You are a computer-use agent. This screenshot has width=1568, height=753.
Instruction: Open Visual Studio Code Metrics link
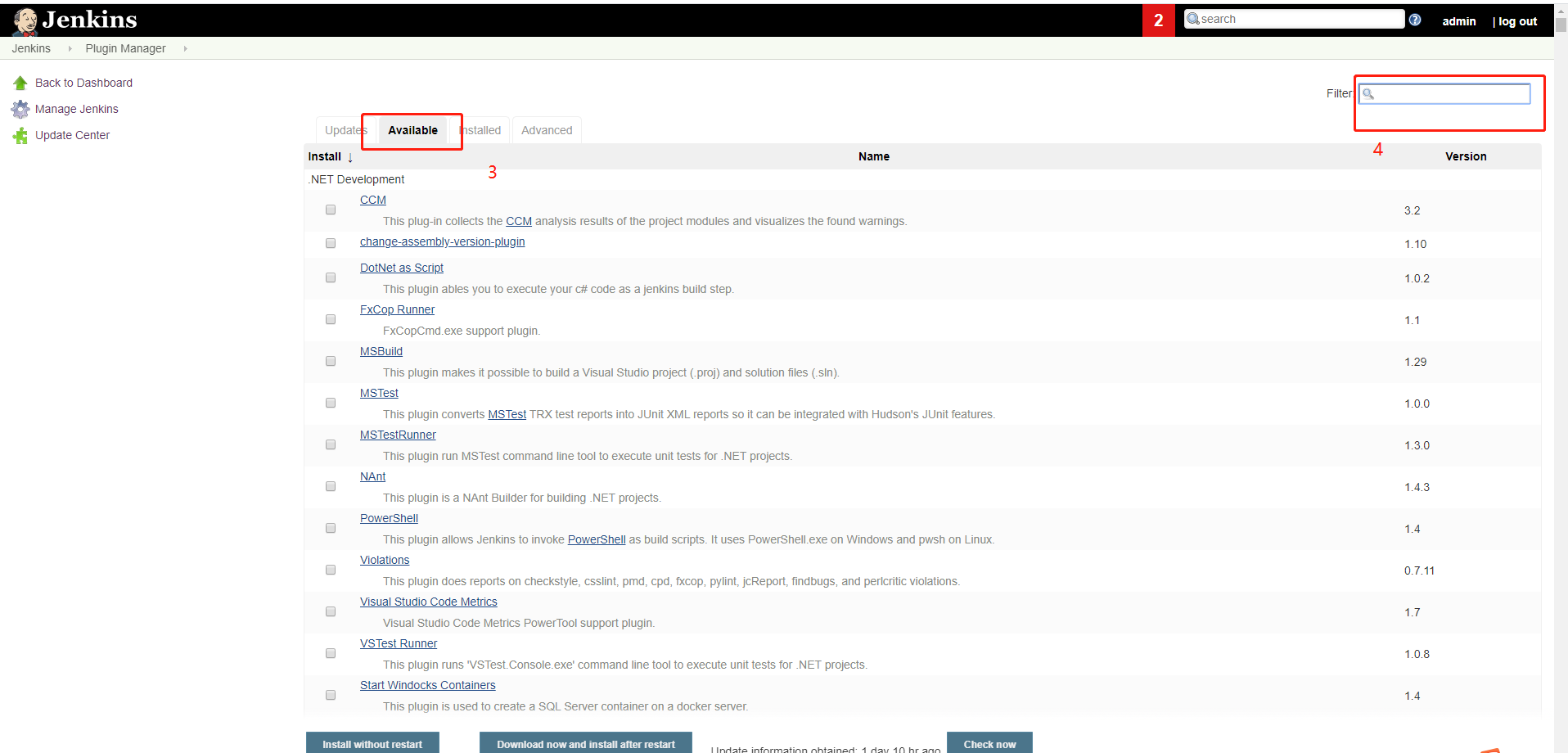[429, 602]
